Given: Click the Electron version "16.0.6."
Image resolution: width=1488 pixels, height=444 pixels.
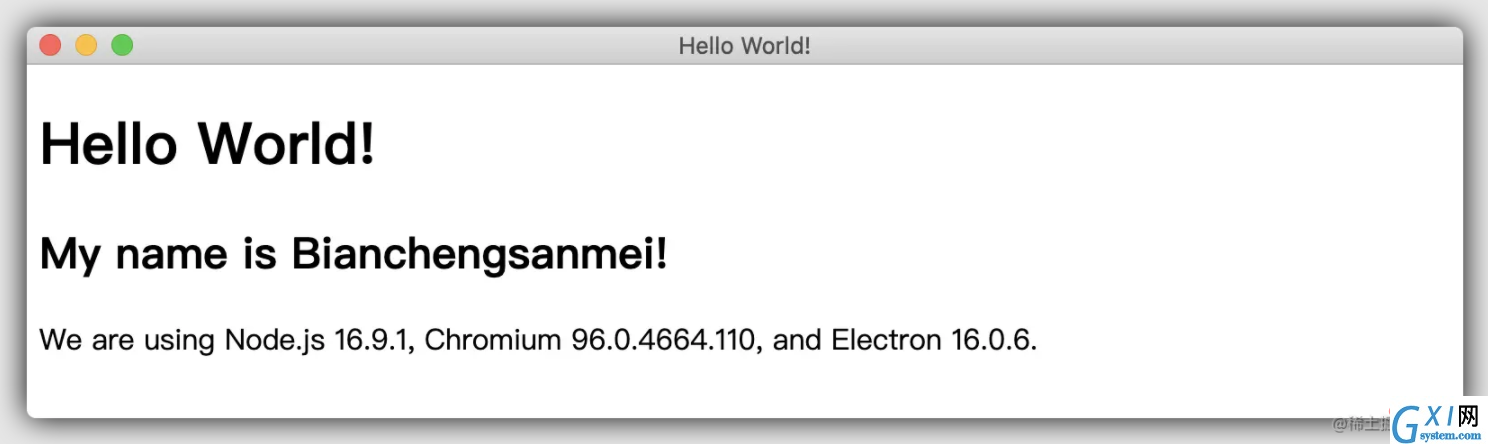Looking at the screenshot, I should pyautogui.click(x=994, y=340).
